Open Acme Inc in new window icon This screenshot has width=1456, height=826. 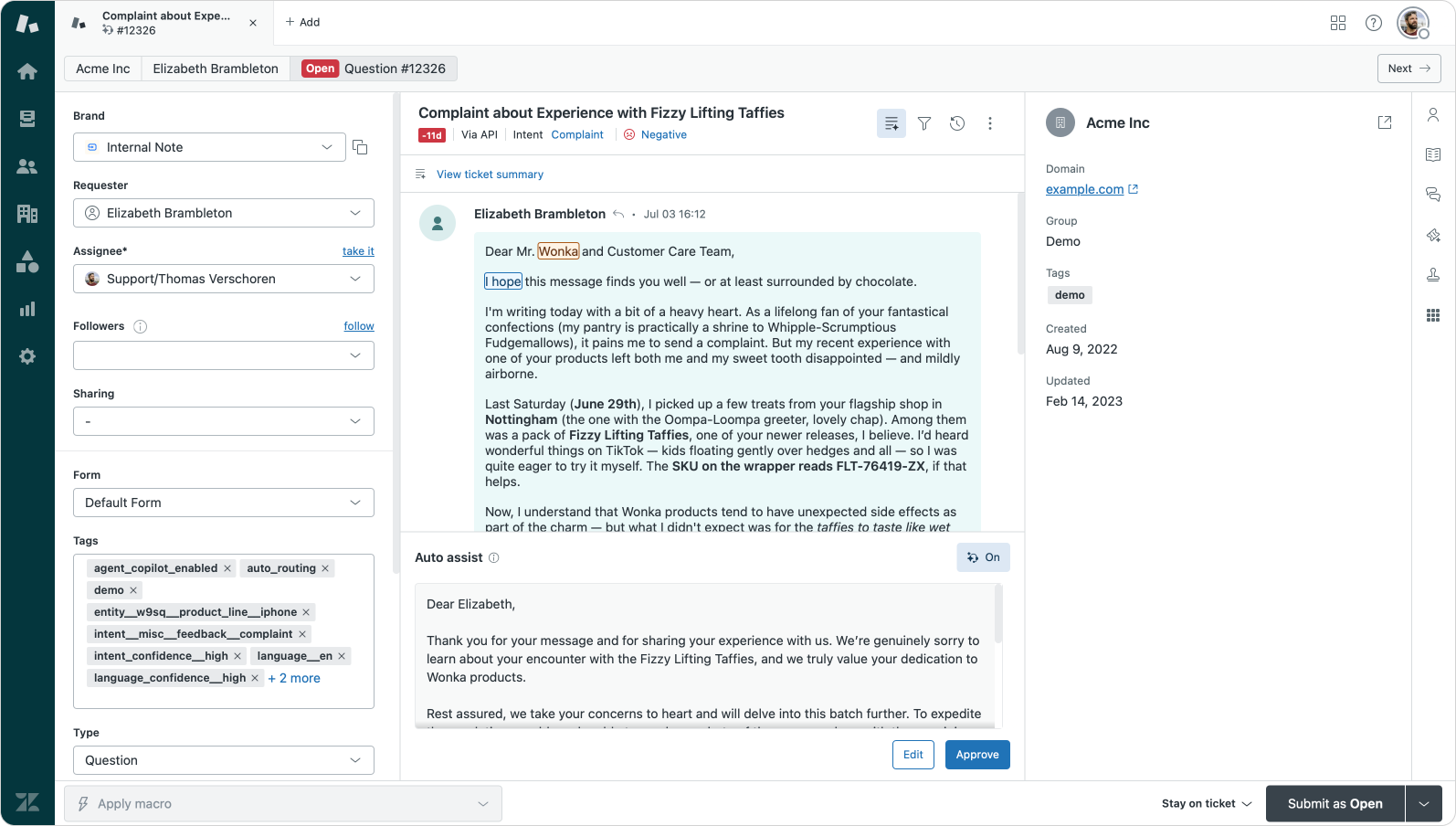(1385, 122)
